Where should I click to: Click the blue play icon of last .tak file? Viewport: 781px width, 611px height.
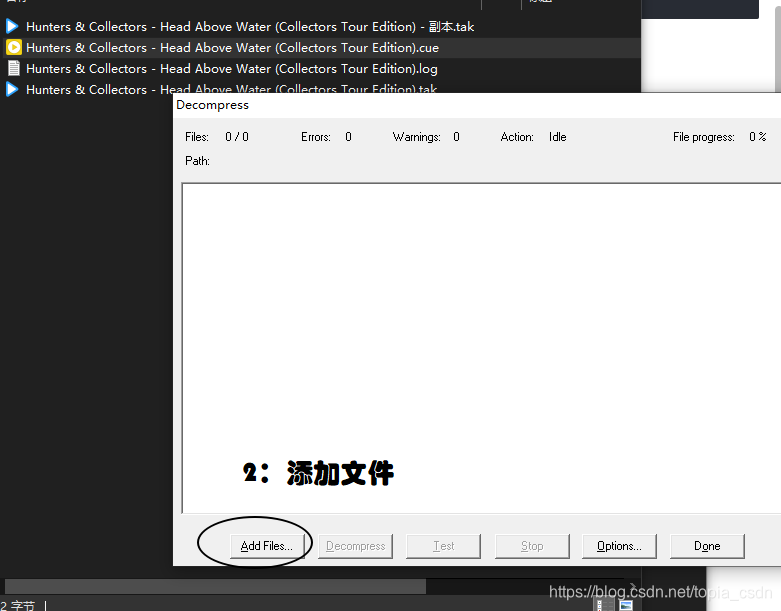click(x=12, y=89)
